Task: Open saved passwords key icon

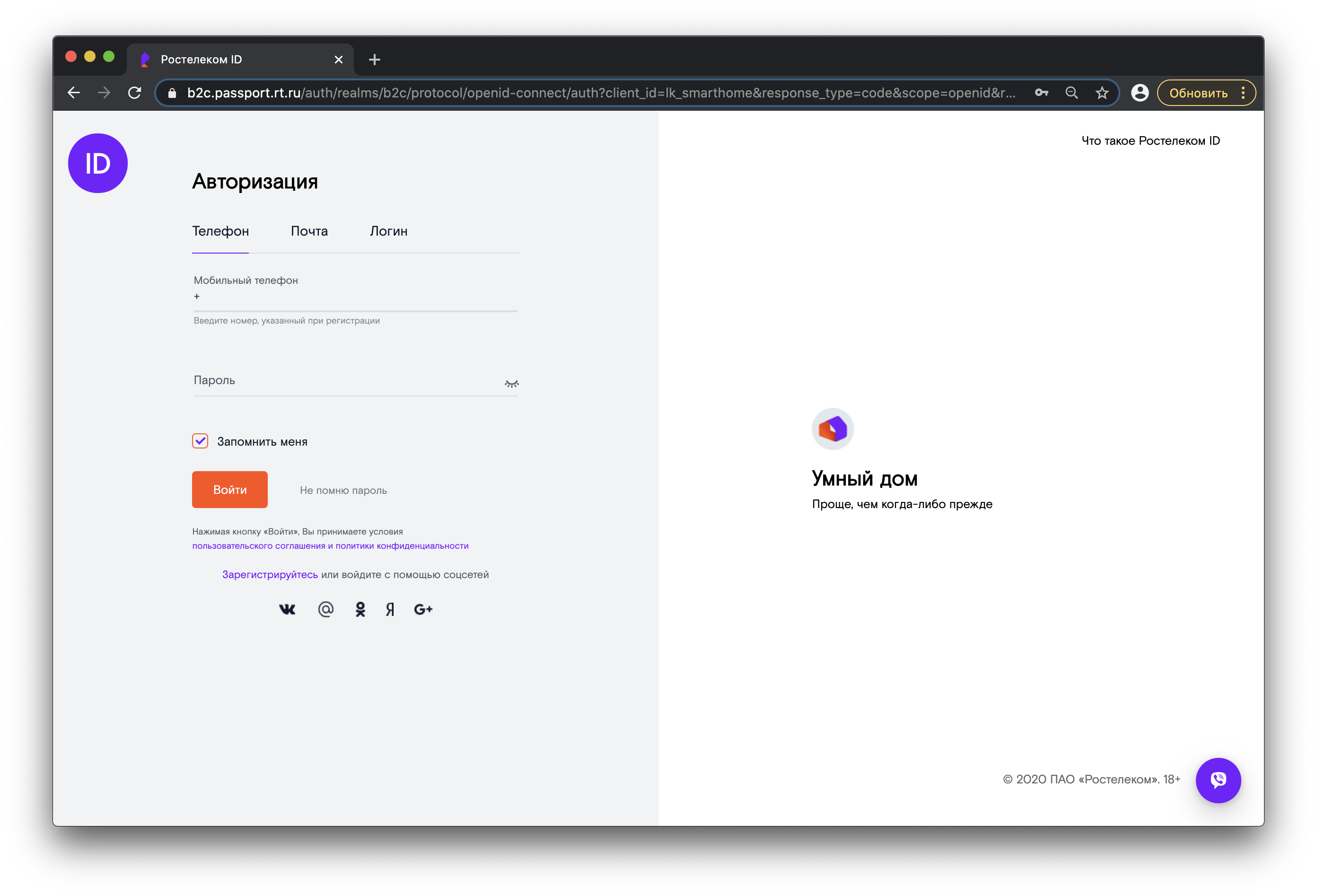Action: coord(1041,93)
